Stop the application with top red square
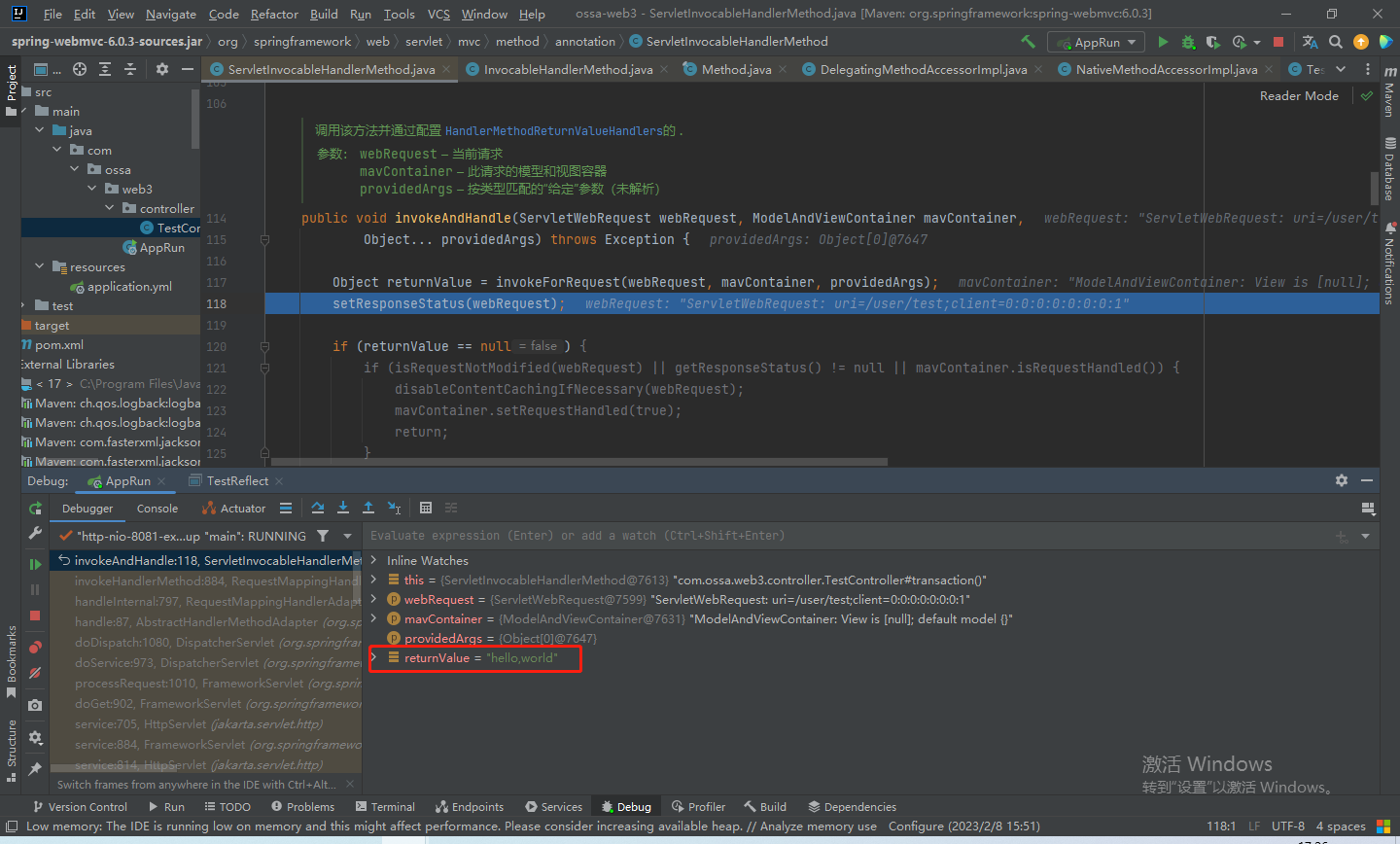1400x844 pixels. (1278, 42)
